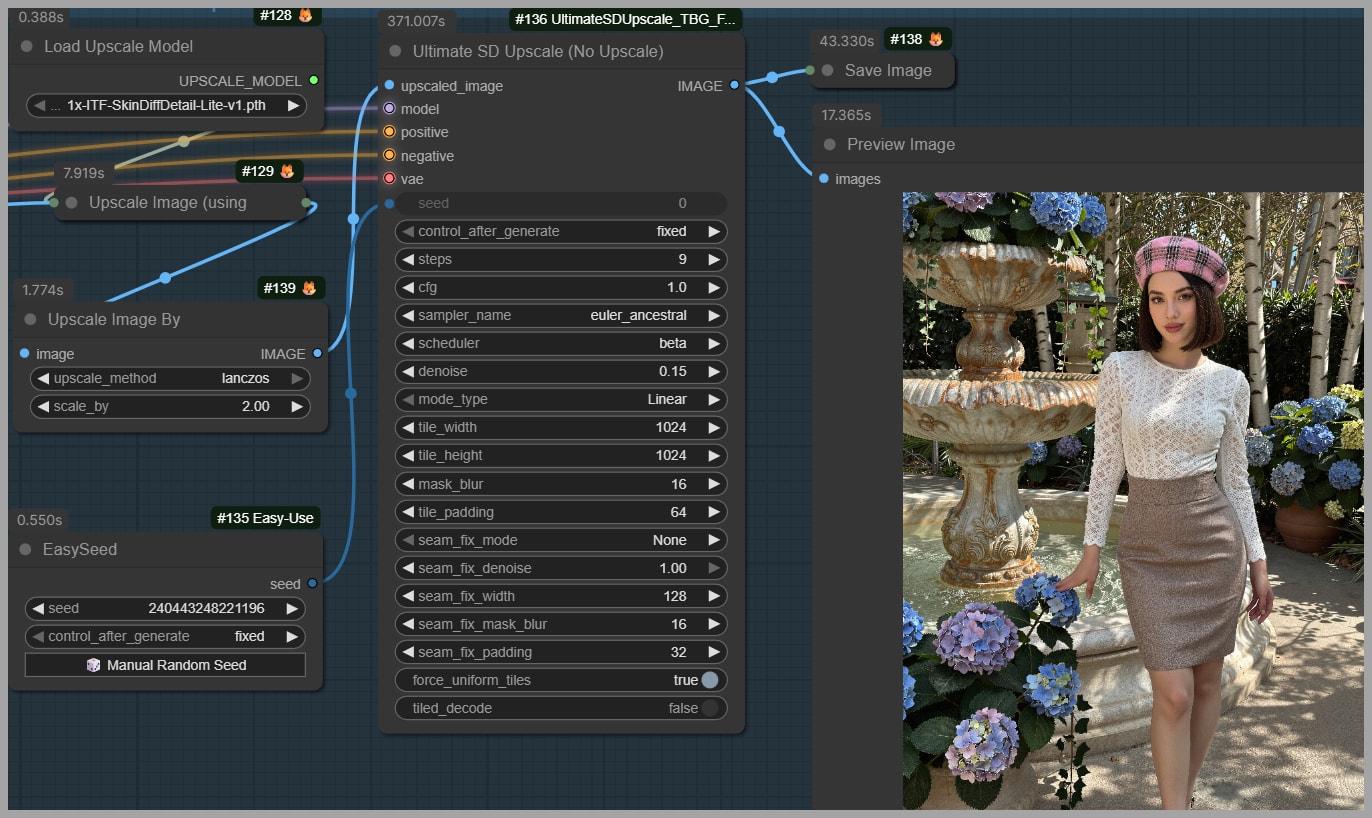Viewport: 1372px width, 818px height.
Task: Click the denoise 0.15 value slider
Action: click(x=560, y=371)
